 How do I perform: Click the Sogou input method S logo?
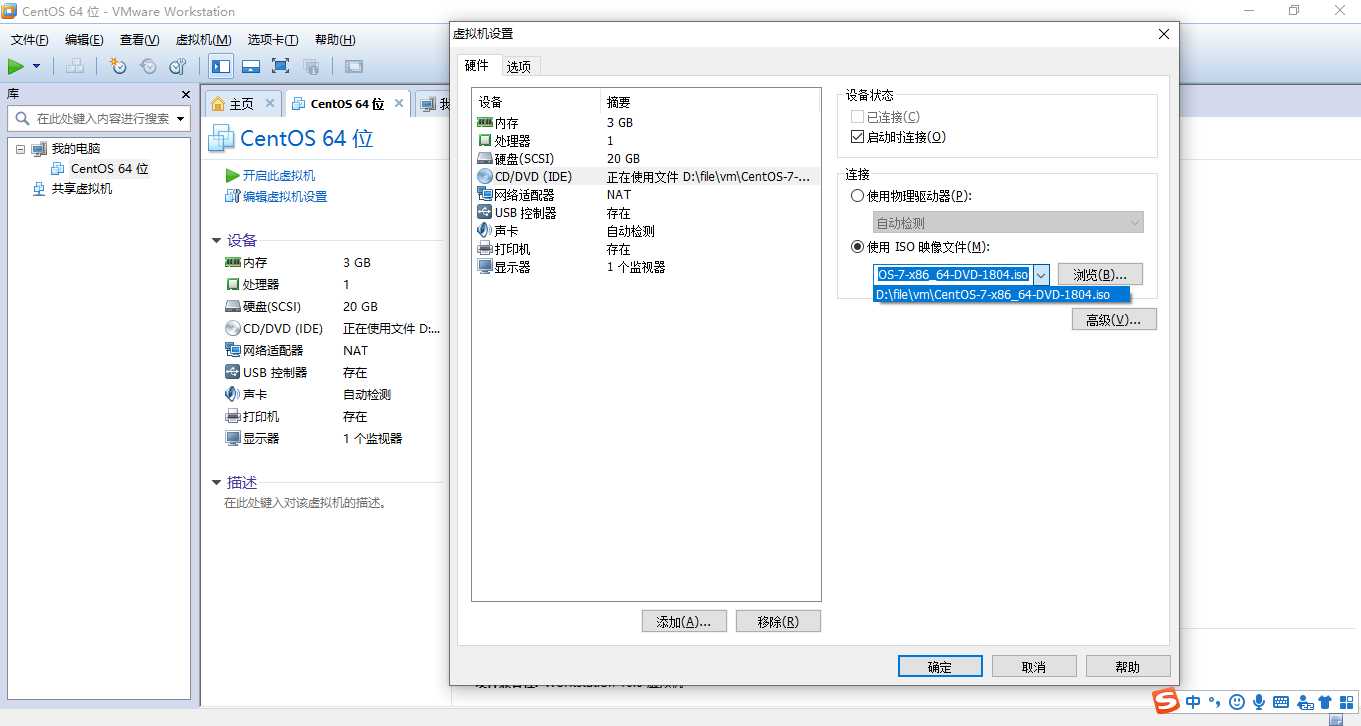click(1165, 702)
